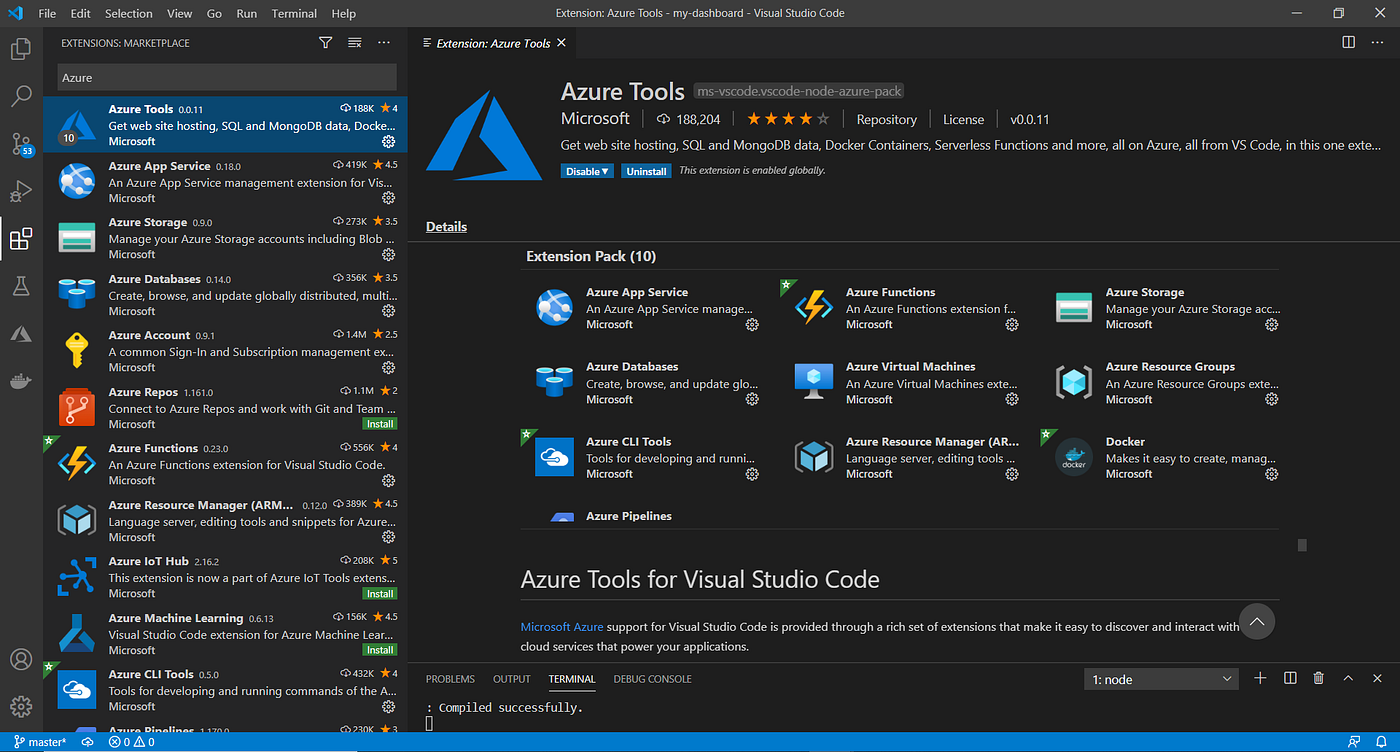Click the Azure search input field
Viewport: 1400px width, 752px height.
tap(226, 76)
